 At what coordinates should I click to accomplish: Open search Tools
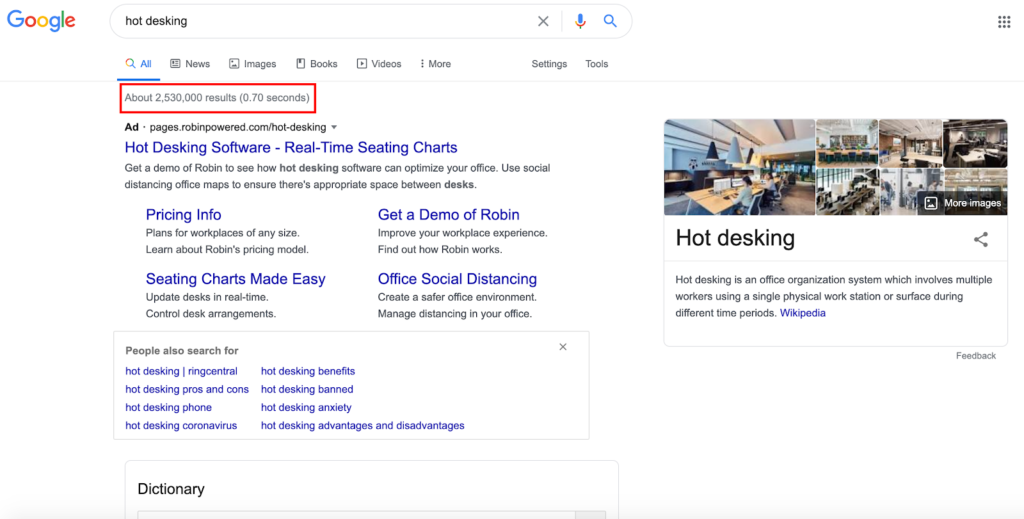pyautogui.click(x=596, y=64)
